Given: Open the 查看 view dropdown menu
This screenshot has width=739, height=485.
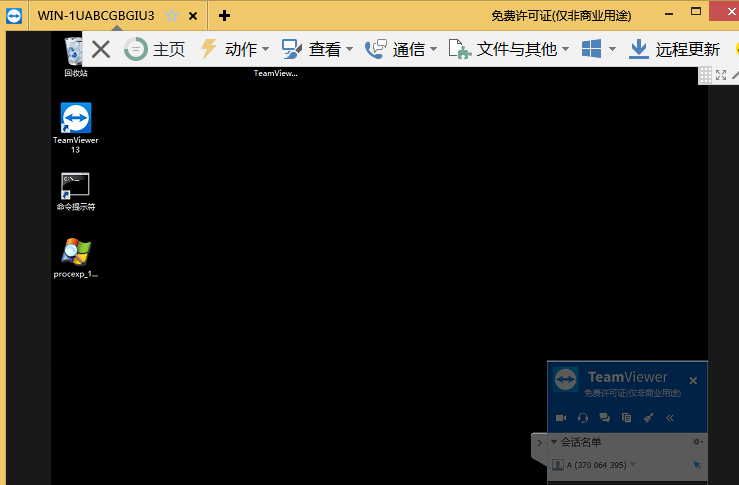Looking at the screenshot, I should click(x=318, y=49).
